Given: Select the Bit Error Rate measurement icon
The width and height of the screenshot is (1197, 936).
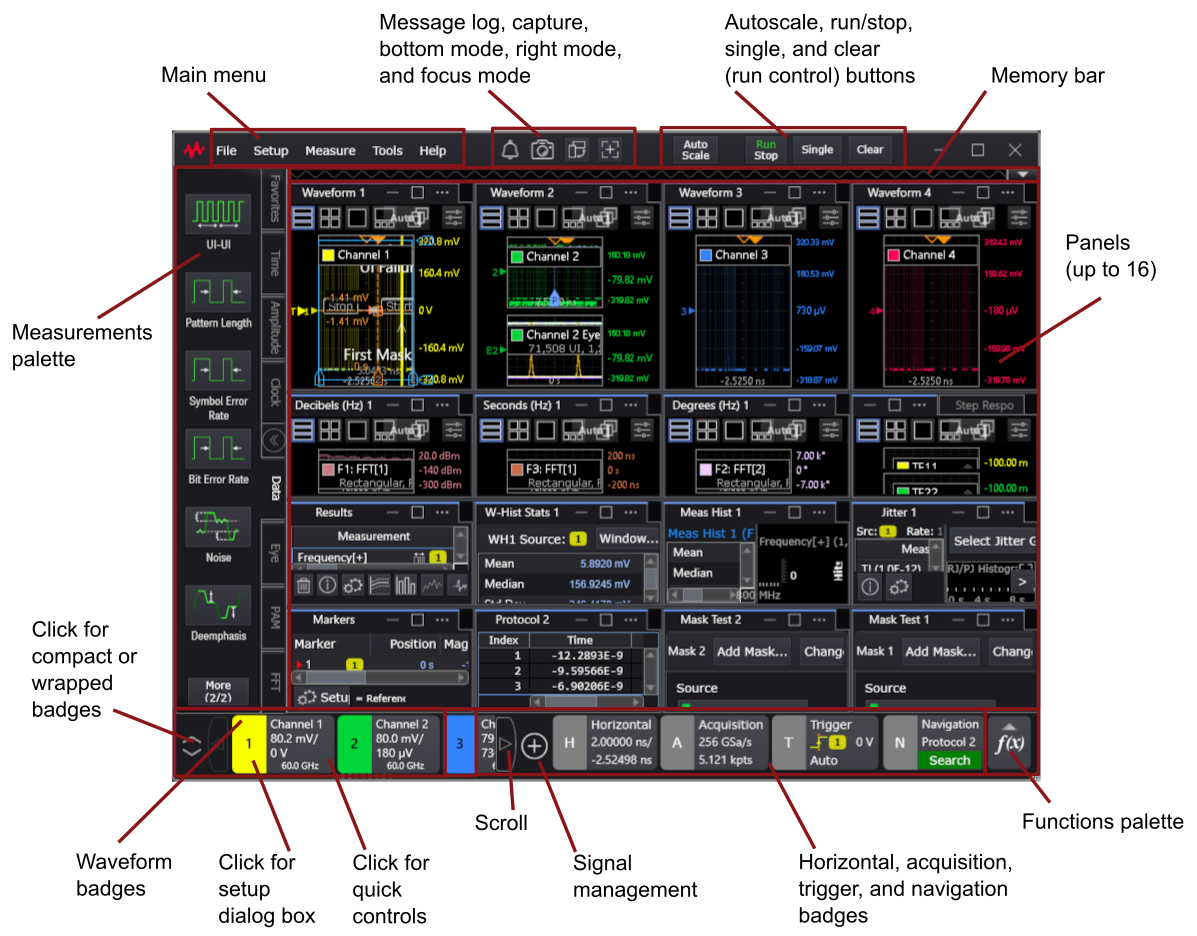Looking at the screenshot, I should pyautogui.click(x=218, y=449).
